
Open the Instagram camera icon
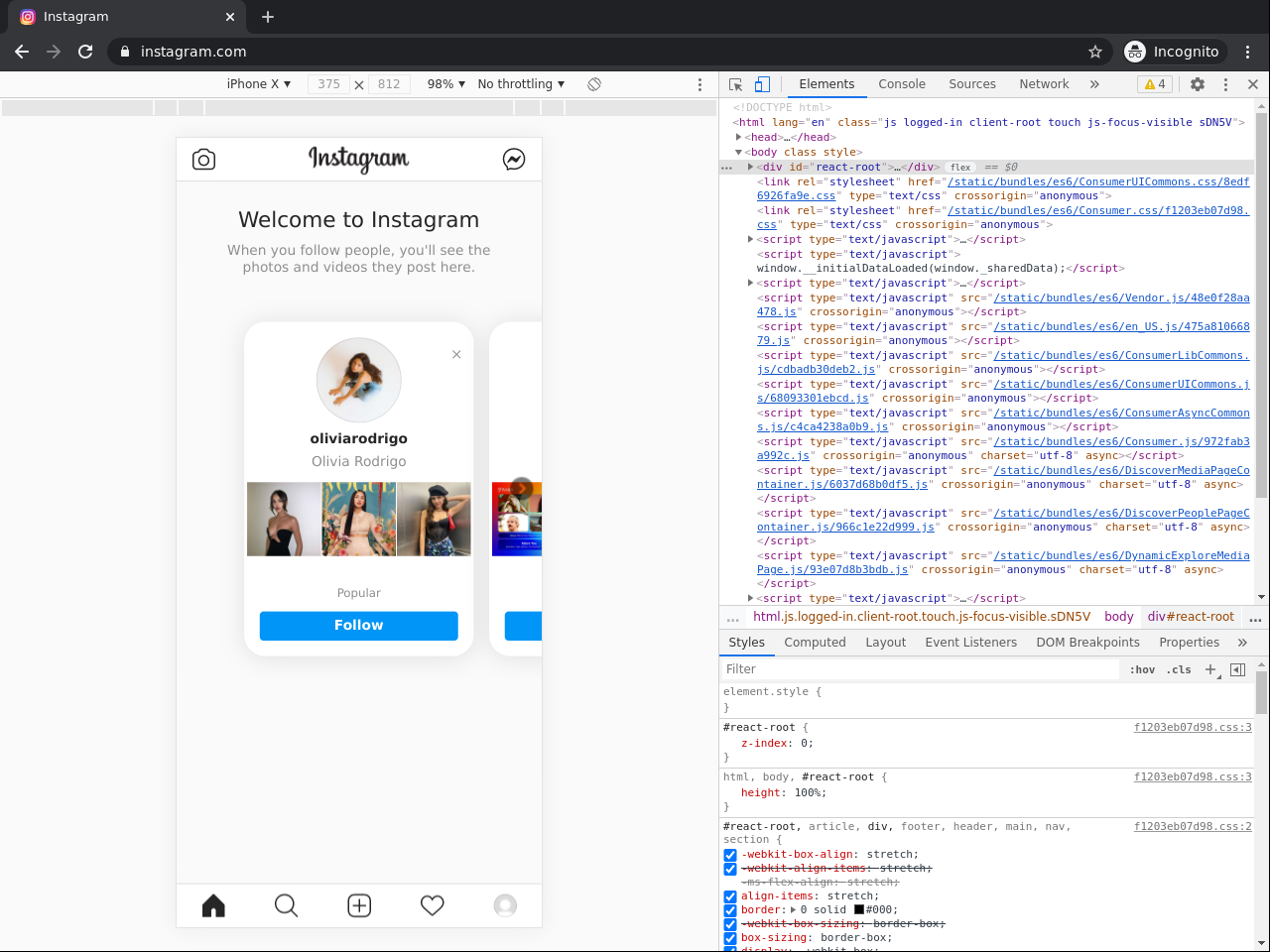pyautogui.click(x=203, y=160)
